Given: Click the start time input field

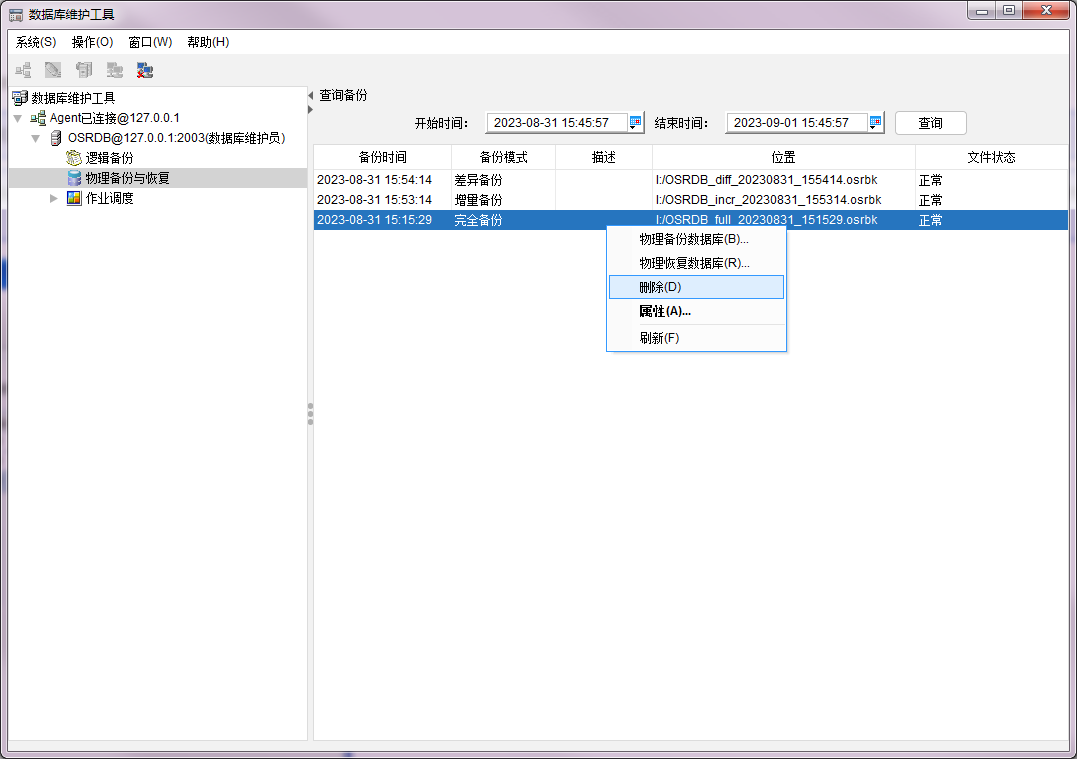Looking at the screenshot, I should click(556, 123).
